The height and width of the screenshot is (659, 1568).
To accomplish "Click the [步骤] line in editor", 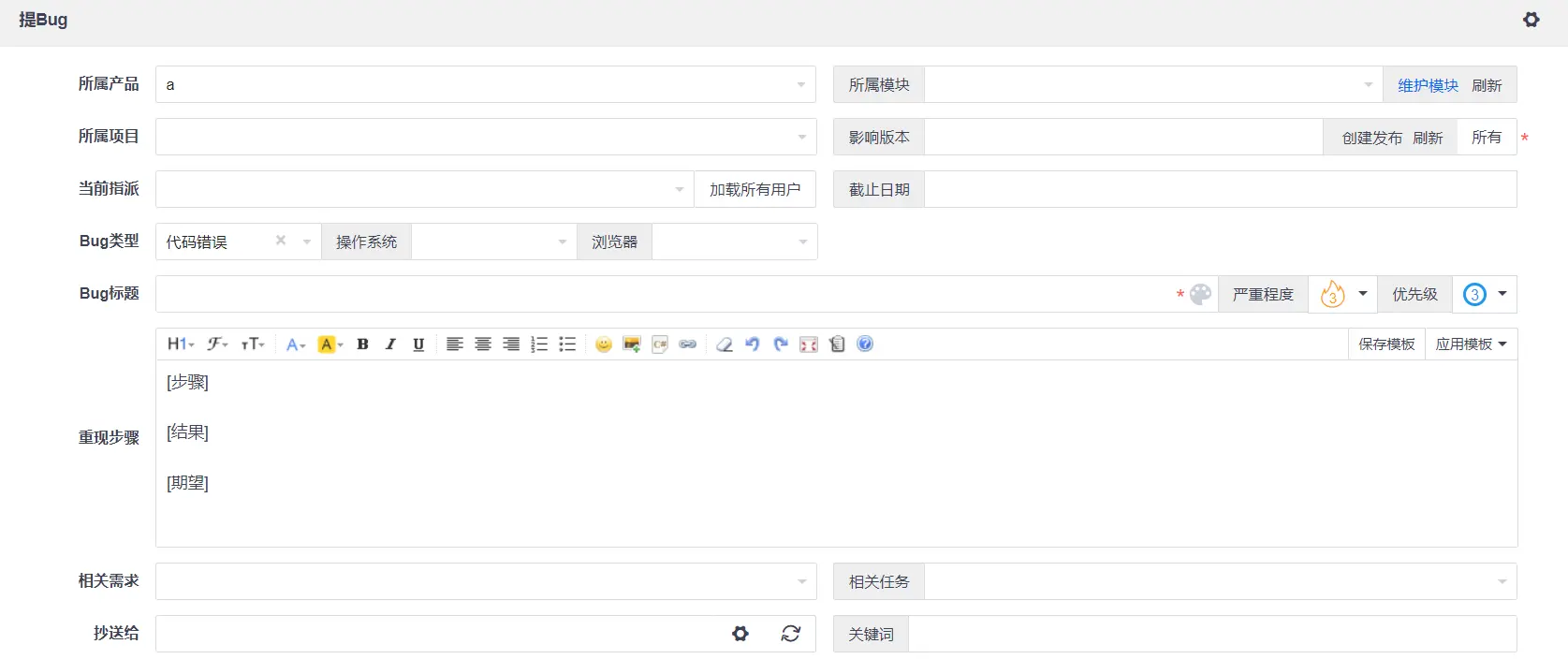I will point(187,382).
